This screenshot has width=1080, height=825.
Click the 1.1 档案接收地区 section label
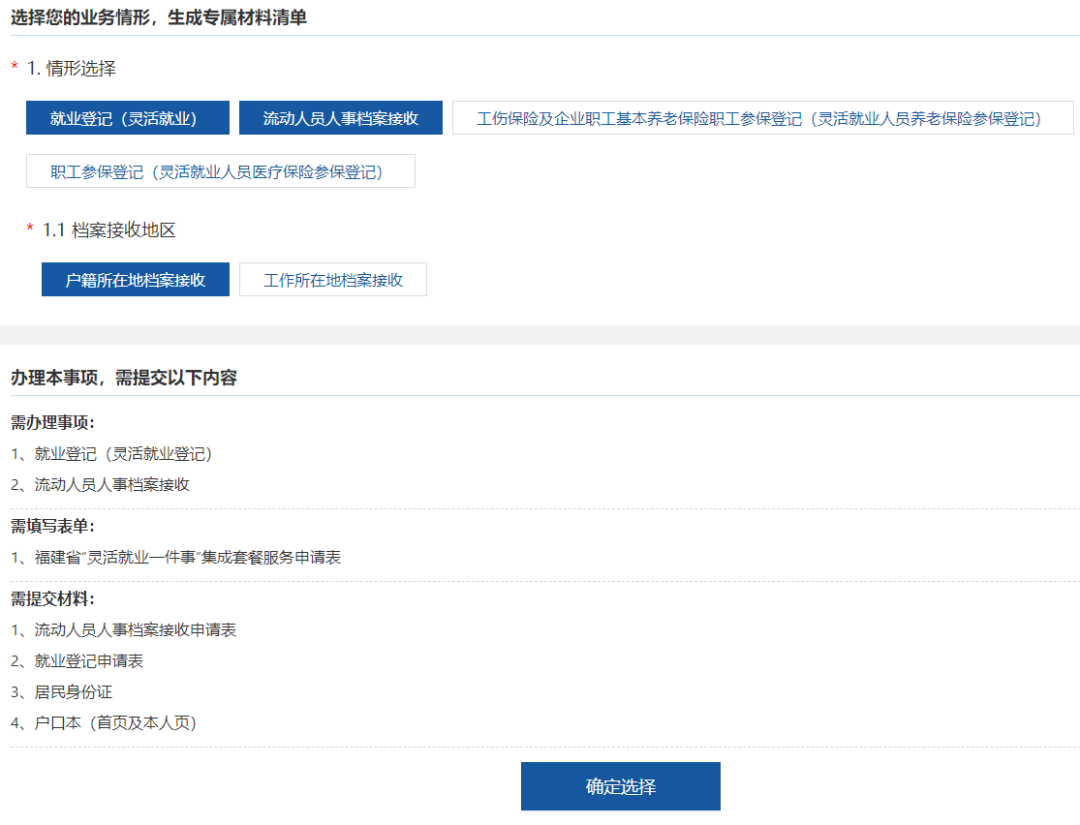(109, 229)
